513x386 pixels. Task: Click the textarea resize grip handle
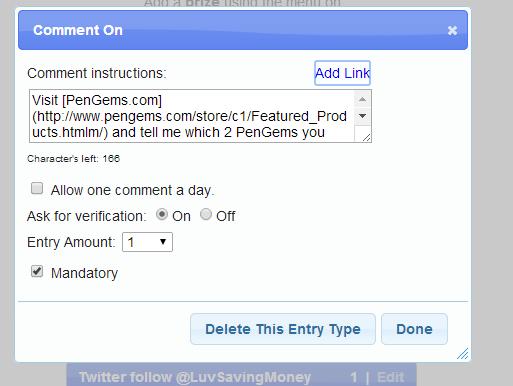pyautogui.click(x=366, y=137)
